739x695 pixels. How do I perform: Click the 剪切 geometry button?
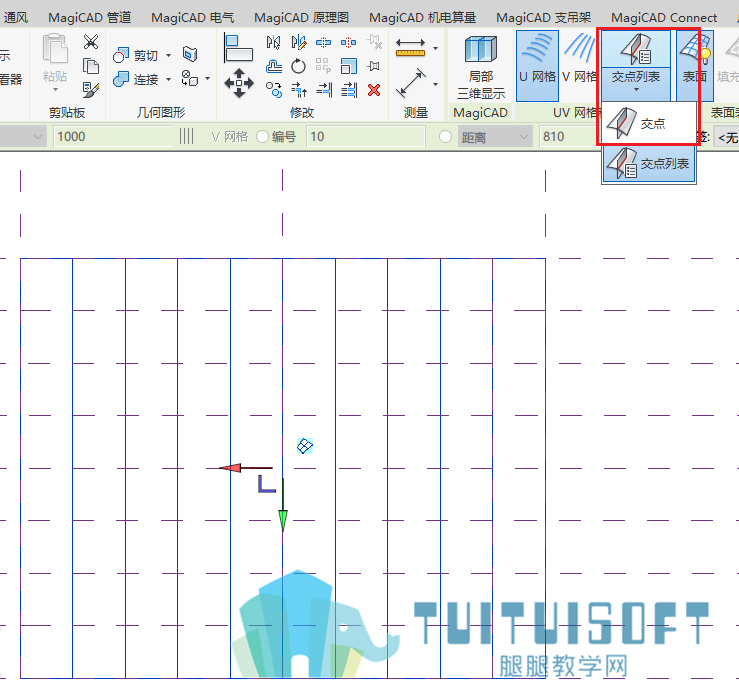[136, 55]
